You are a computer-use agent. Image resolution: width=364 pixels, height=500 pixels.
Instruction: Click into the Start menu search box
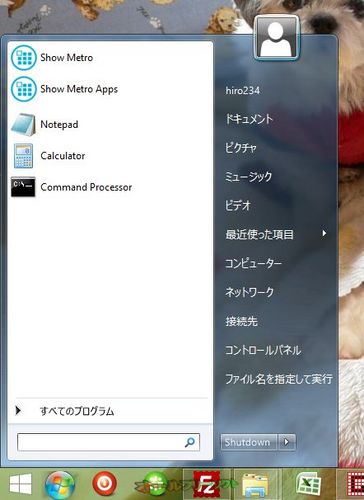(x=108, y=442)
